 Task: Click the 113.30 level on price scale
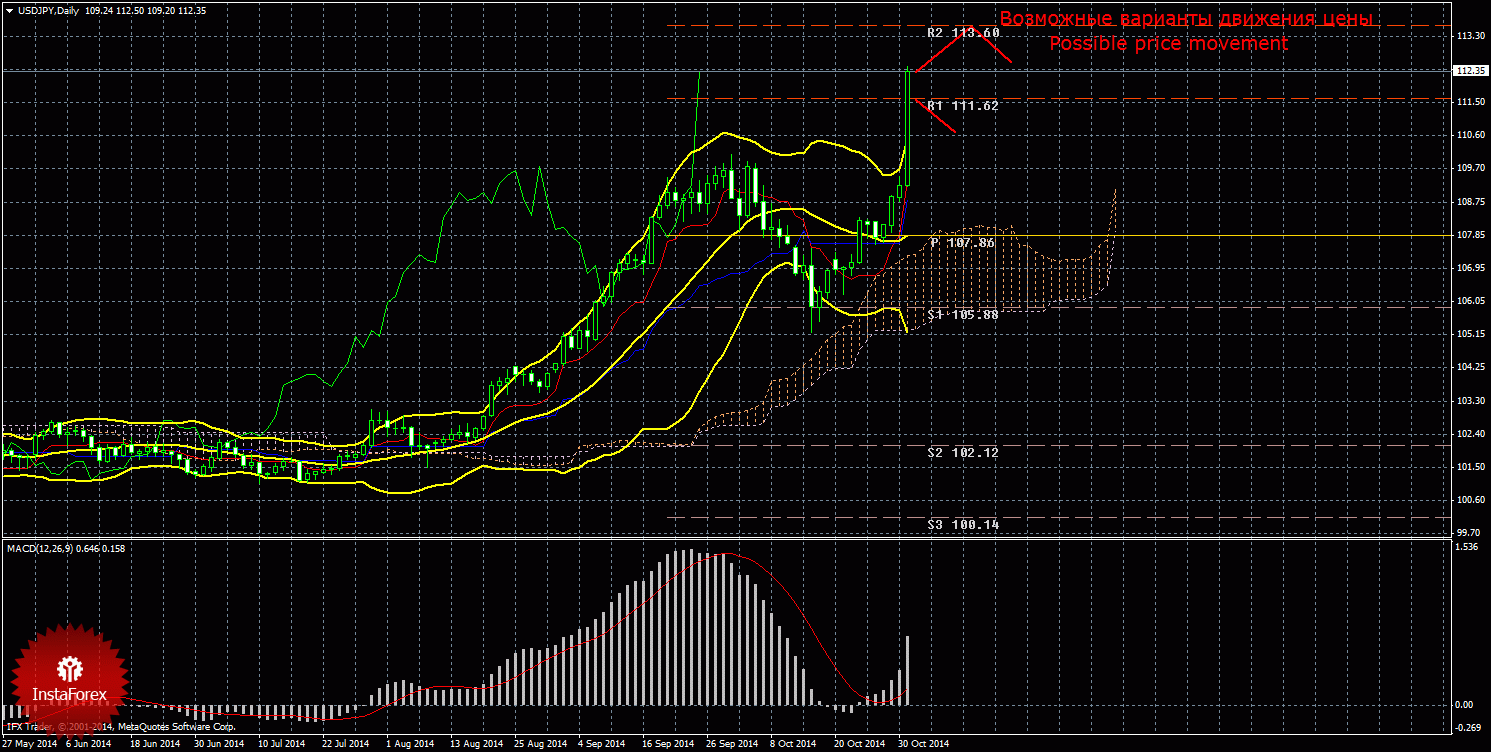[1469, 36]
